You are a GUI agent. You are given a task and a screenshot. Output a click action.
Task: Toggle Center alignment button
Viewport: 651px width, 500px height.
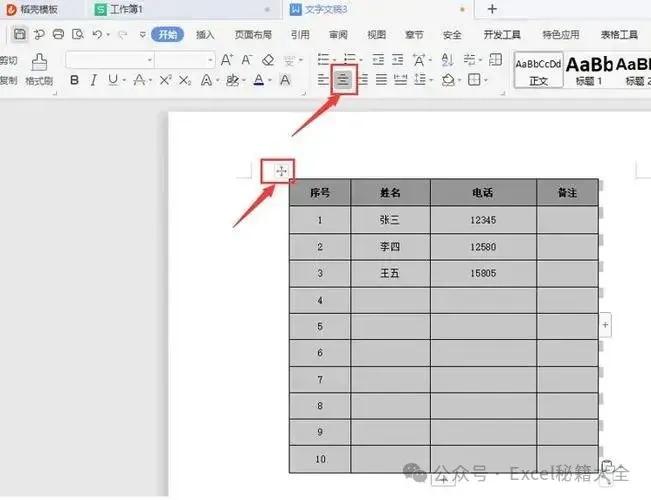coord(343,79)
